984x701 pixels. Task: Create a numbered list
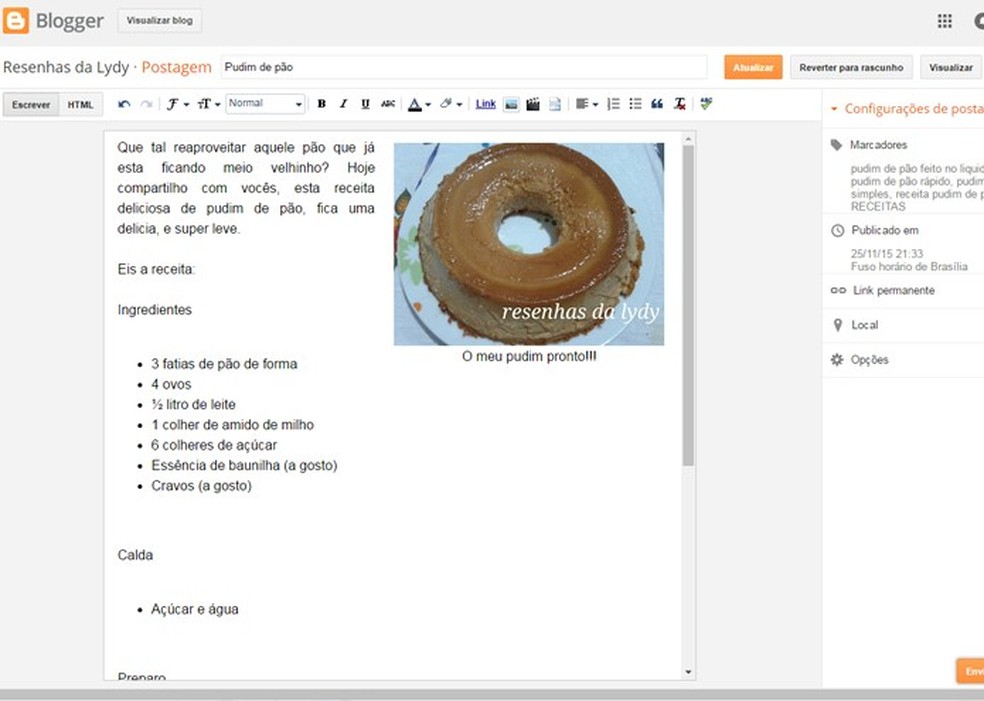614,104
